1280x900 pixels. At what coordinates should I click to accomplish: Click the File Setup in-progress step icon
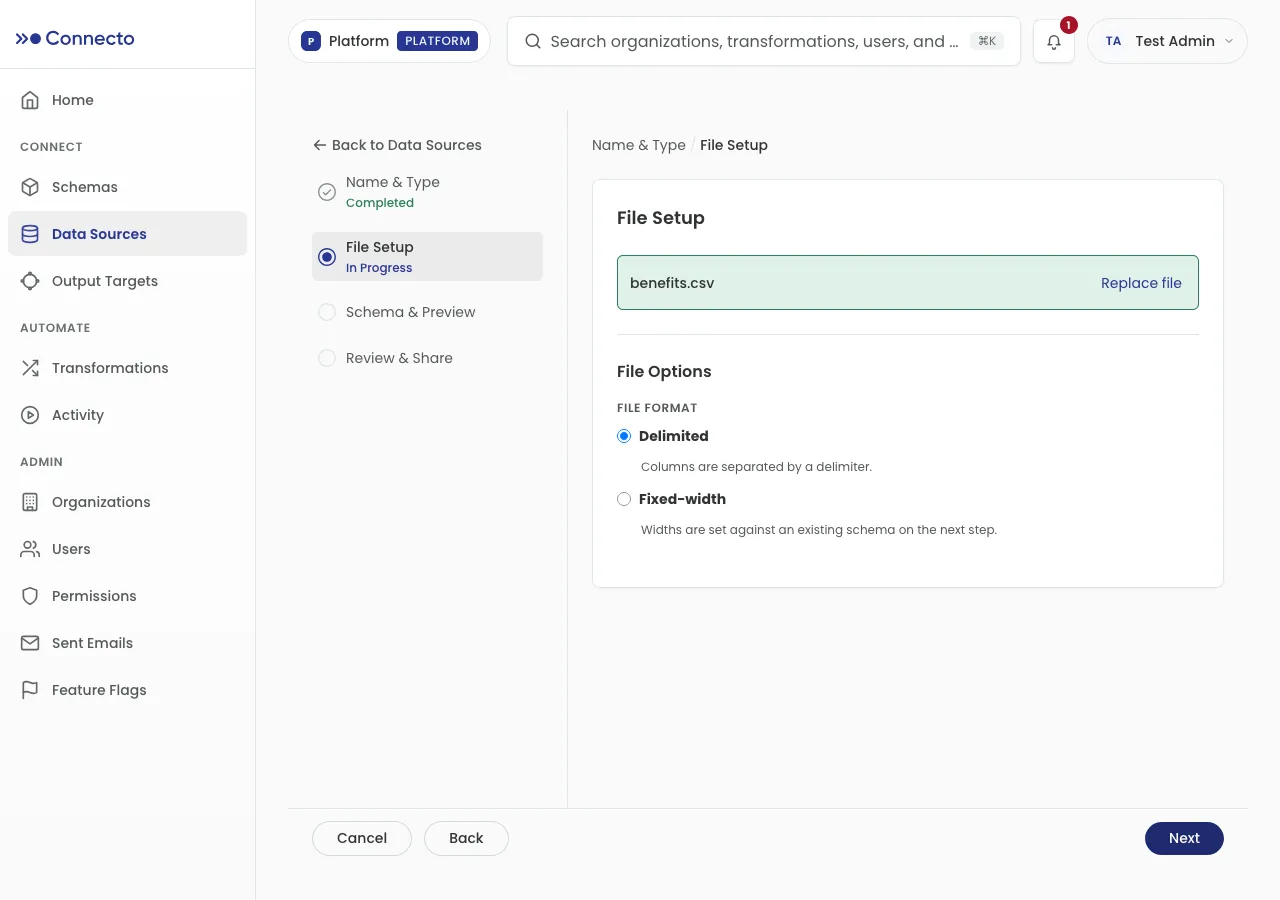(327, 257)
